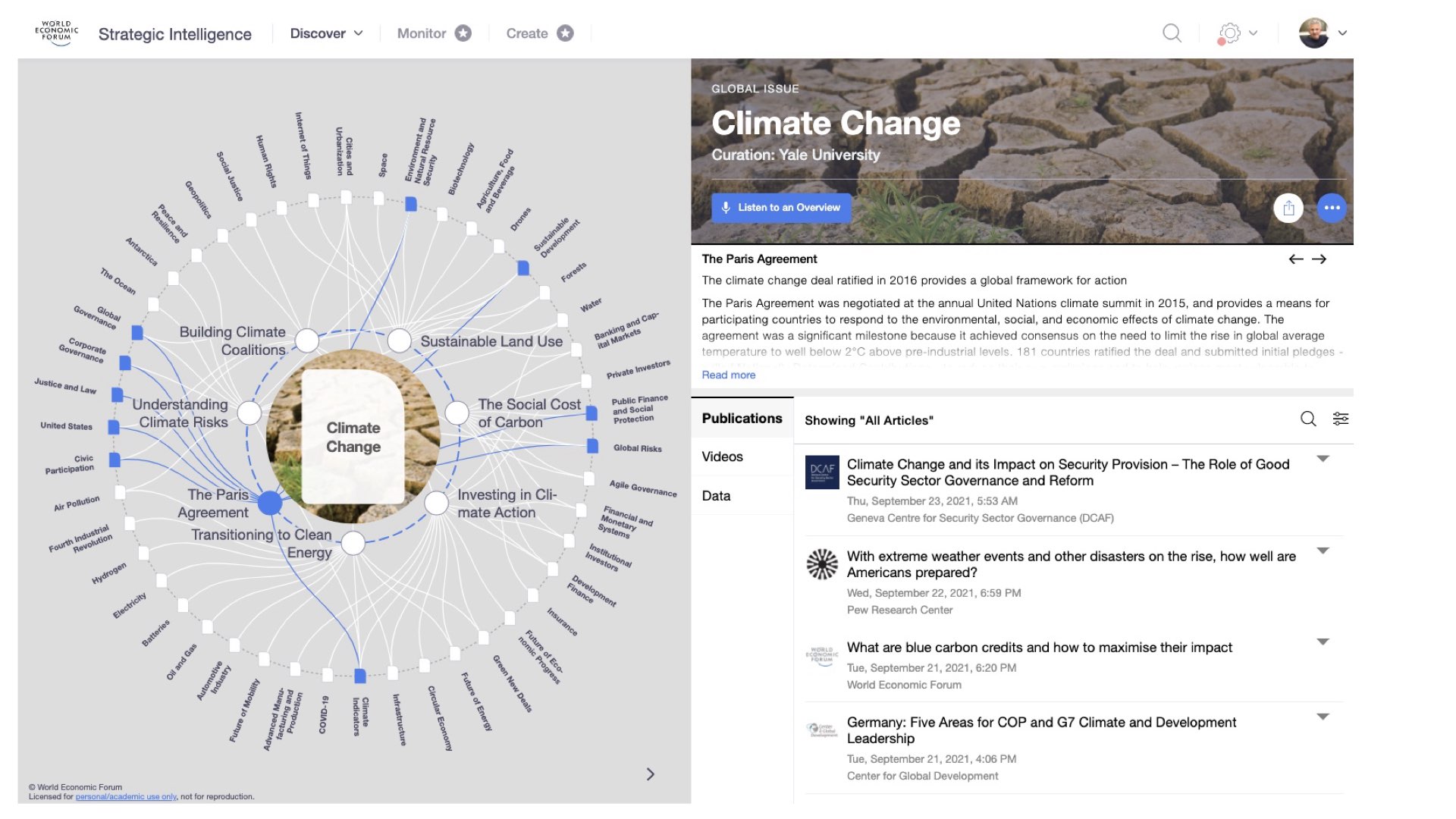
Task: Open the Discover dropdown menu
Action: pos(326,33)
